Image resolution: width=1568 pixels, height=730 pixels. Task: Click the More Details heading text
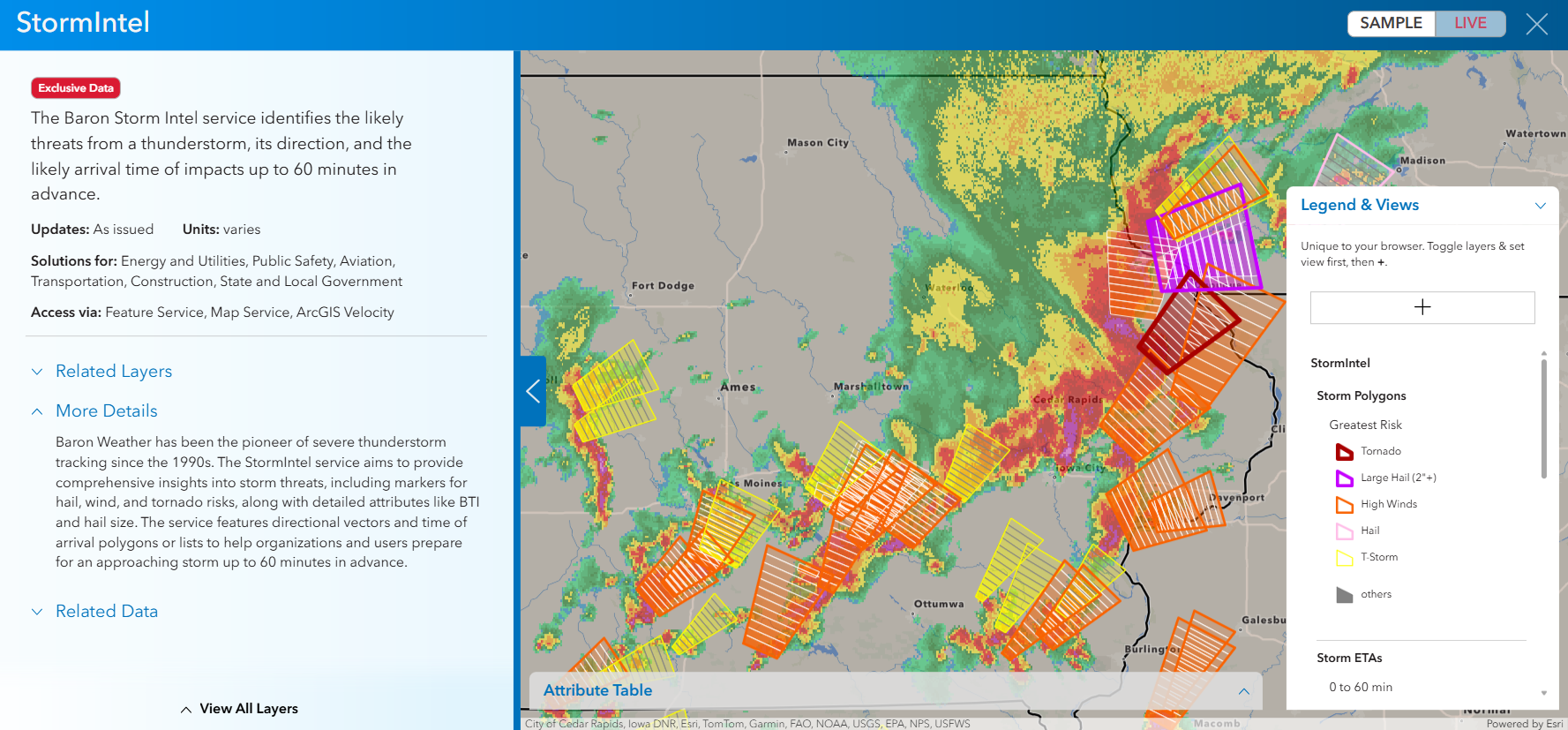[x=107, y=411]
